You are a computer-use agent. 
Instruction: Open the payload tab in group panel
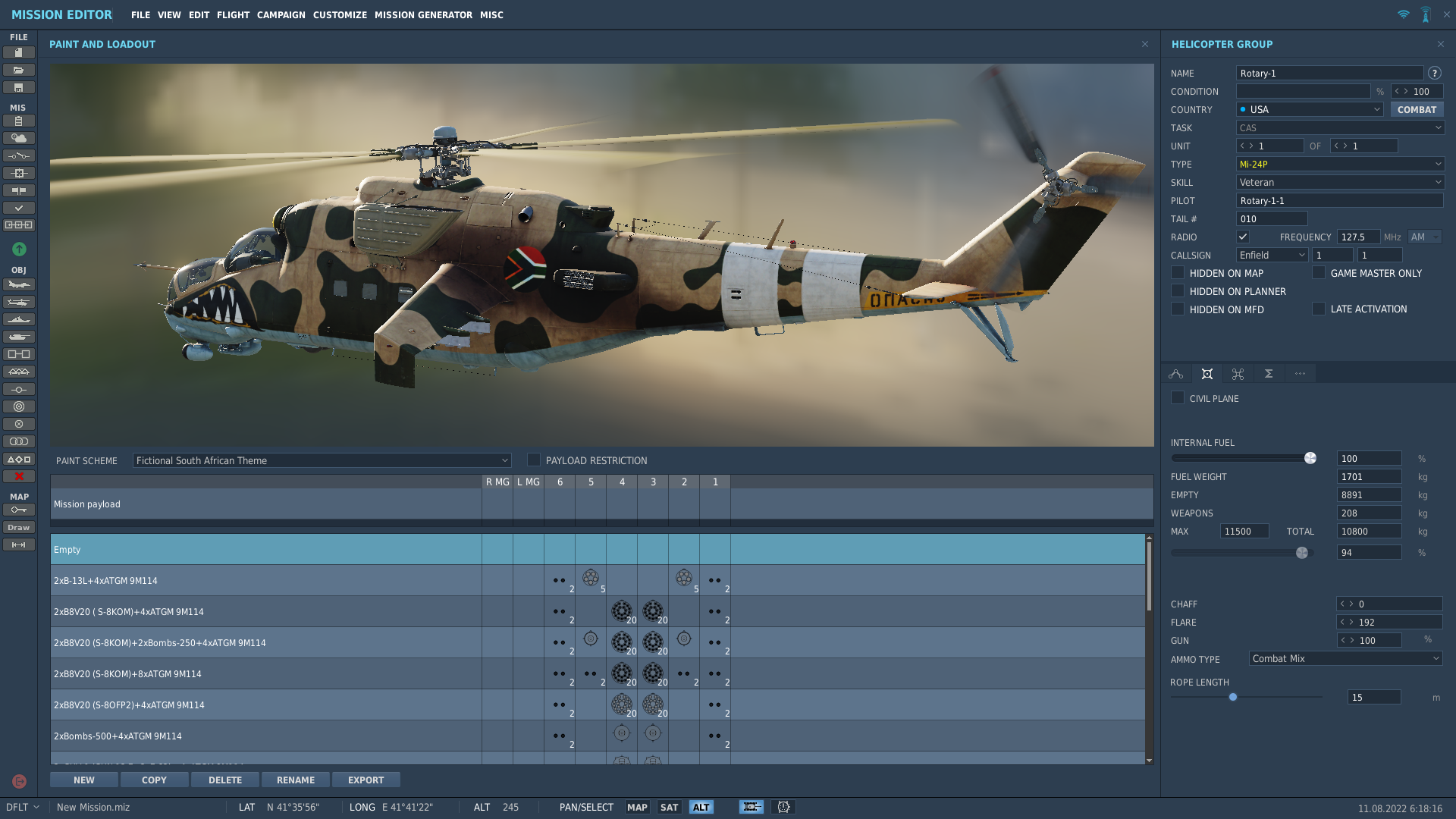pyautogui.click(x=1207, y=374)
